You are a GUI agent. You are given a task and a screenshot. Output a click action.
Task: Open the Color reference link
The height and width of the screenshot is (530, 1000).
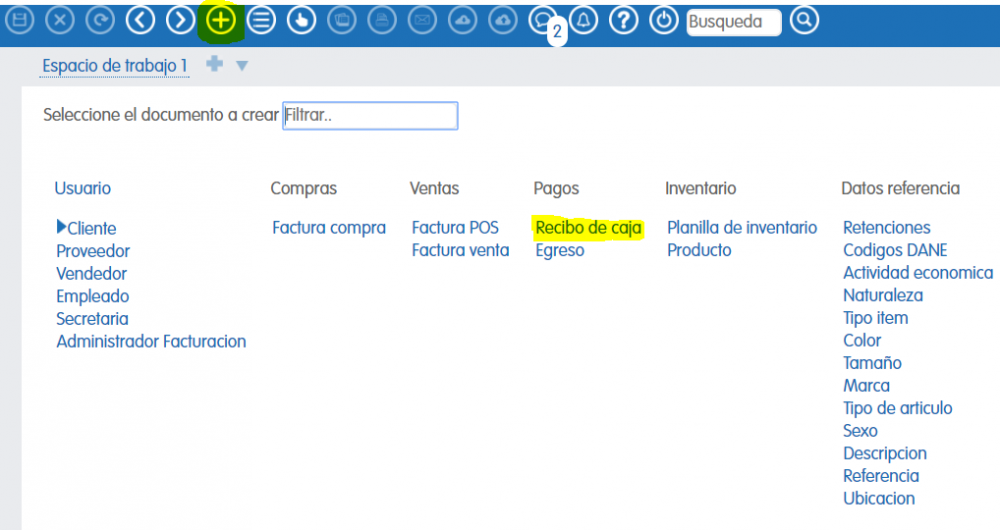[862, 341]
